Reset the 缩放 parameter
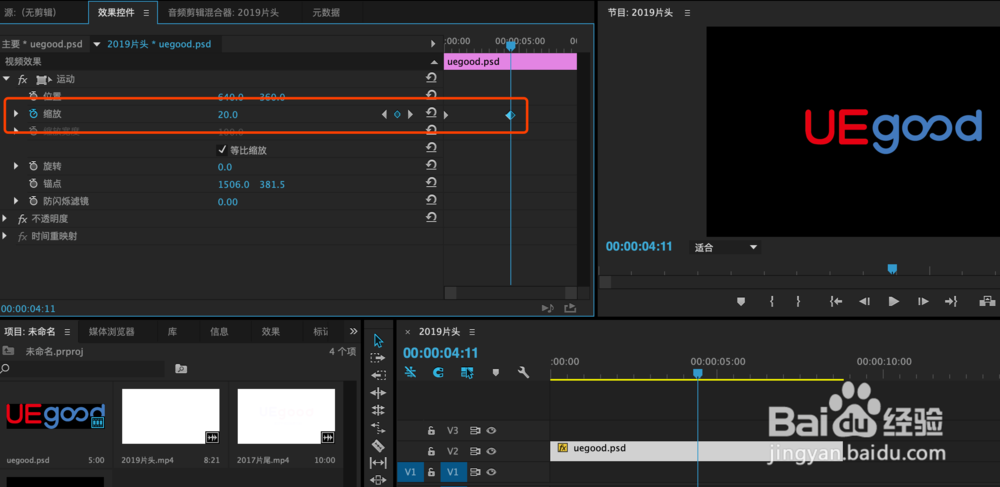Image resolution: width=1000 pixels, height=487 pixels. [x=431, y=113]
